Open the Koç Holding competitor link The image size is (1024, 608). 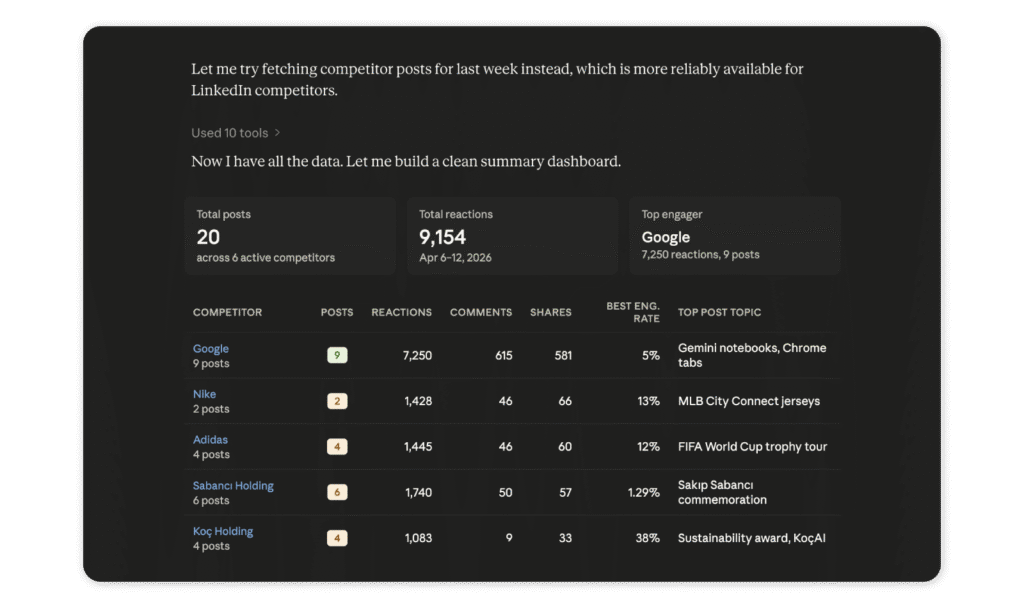coord(223,531)
